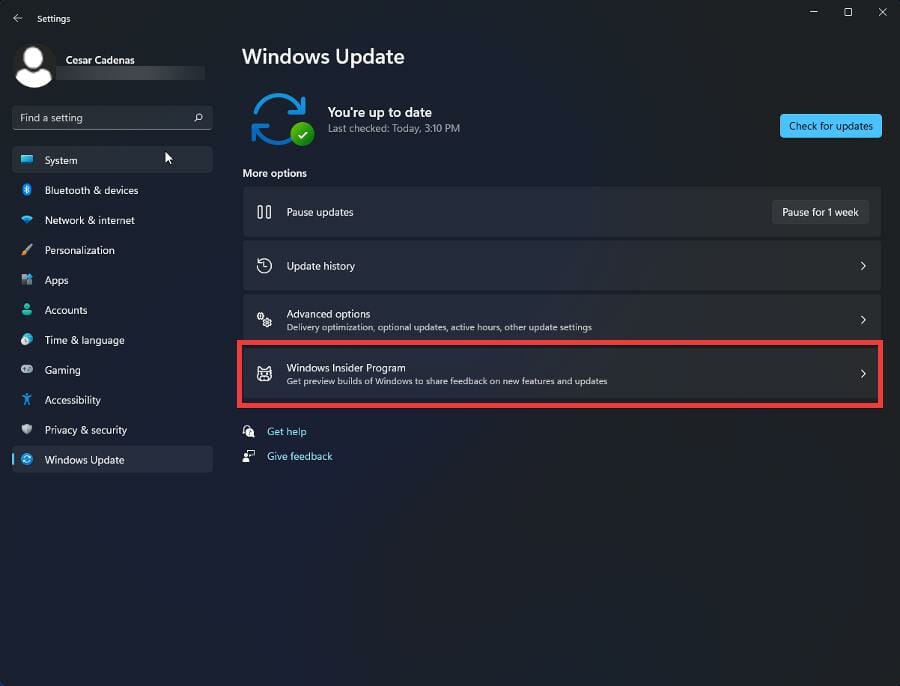
Task: Click the Bluetooth icon in sidebar
Action: pos(27,189)
